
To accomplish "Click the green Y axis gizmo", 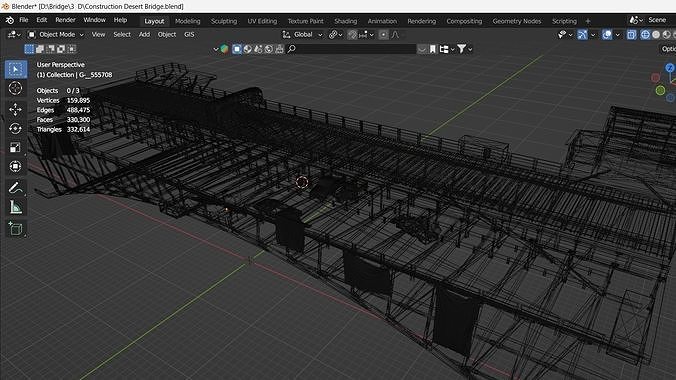I will (x=660, y=90).
